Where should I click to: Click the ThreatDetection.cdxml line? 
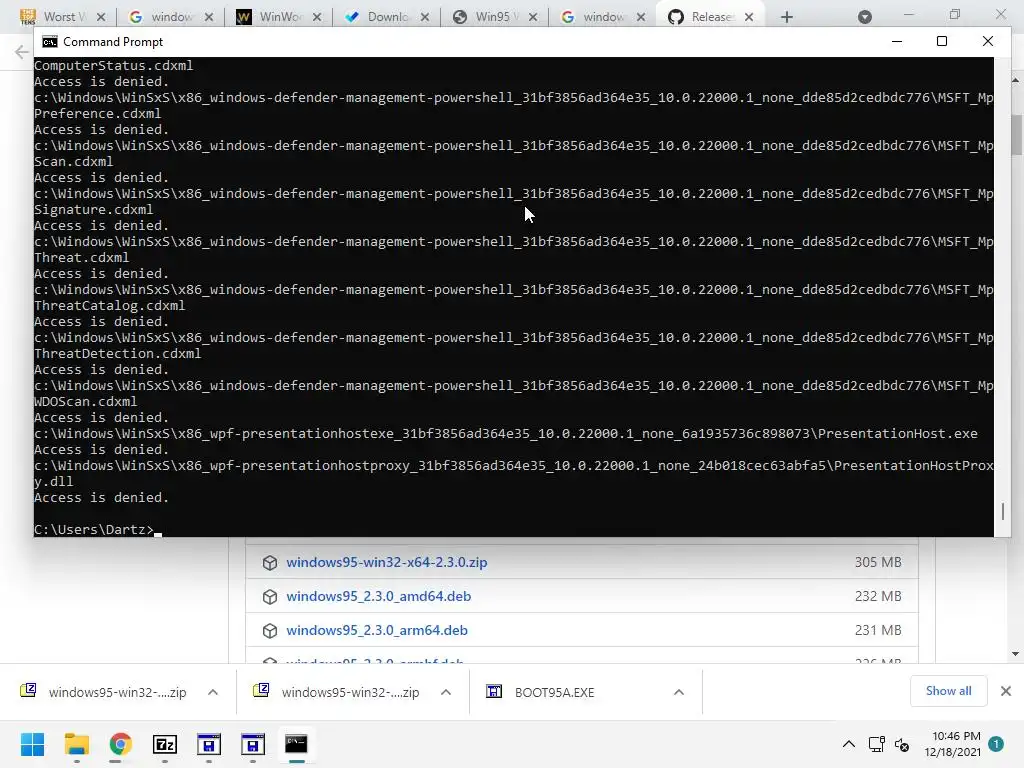tap(118, 353)
